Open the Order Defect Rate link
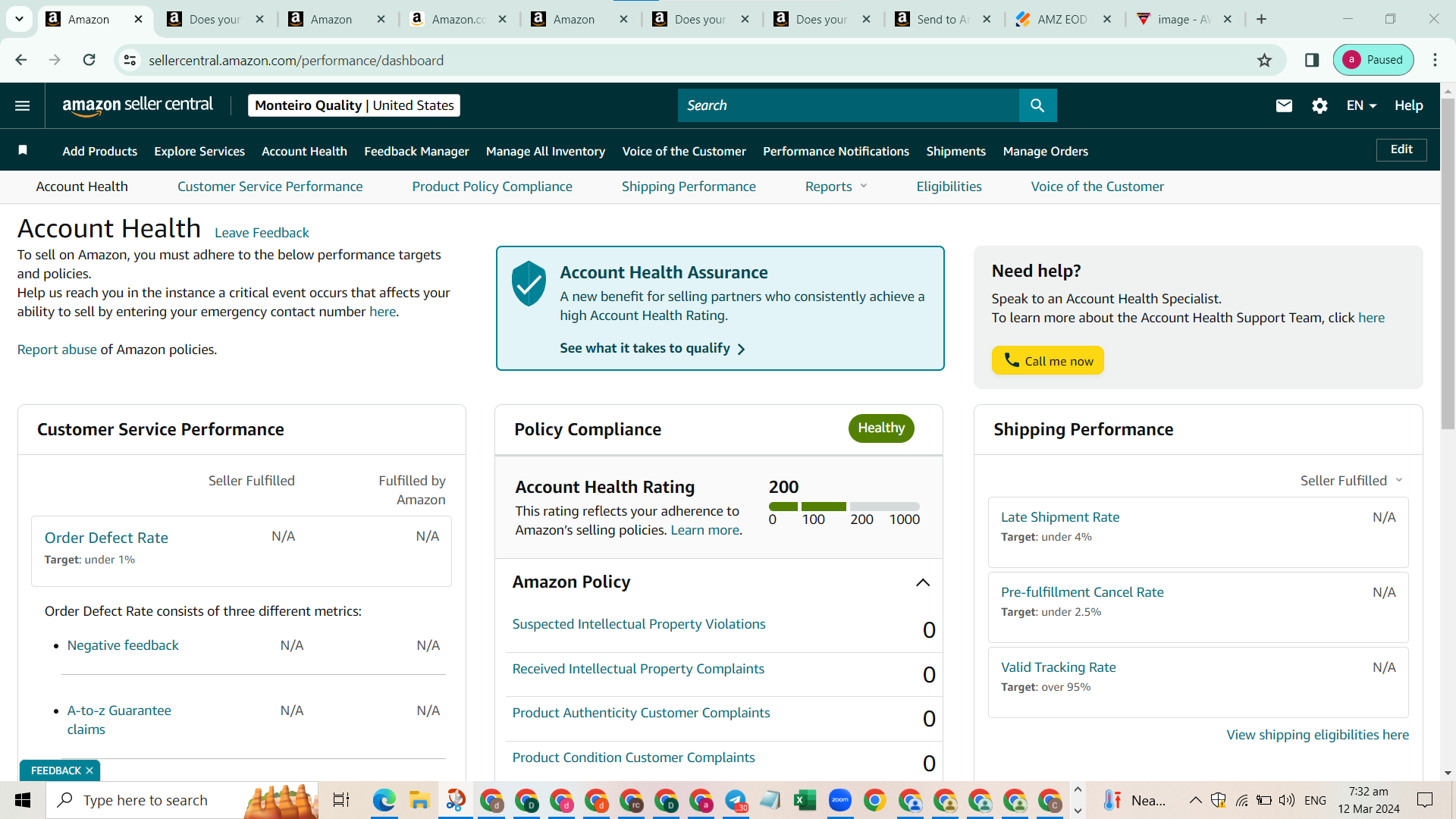The width and height of the screenshot is (1456, 819). click(106, 538)
